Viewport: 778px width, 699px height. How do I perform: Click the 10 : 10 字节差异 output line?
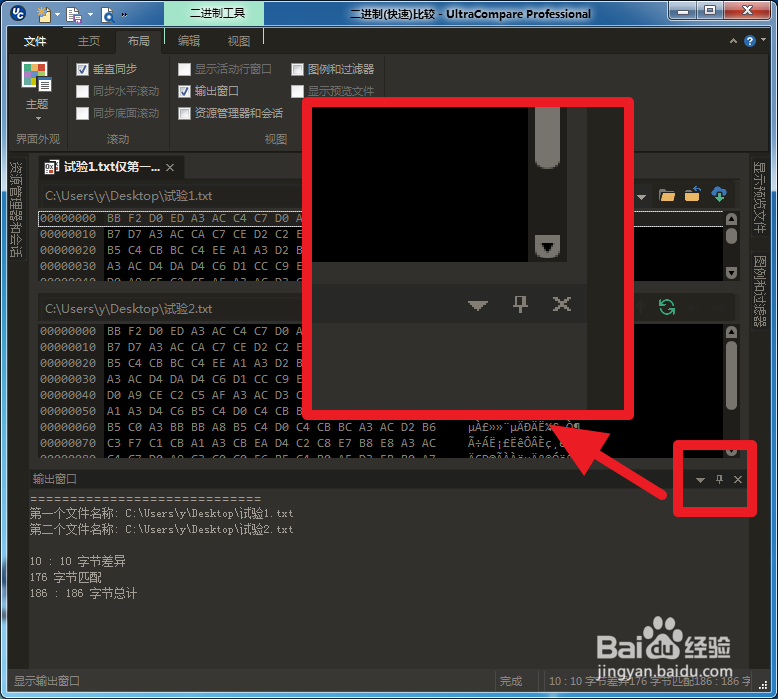77,561
